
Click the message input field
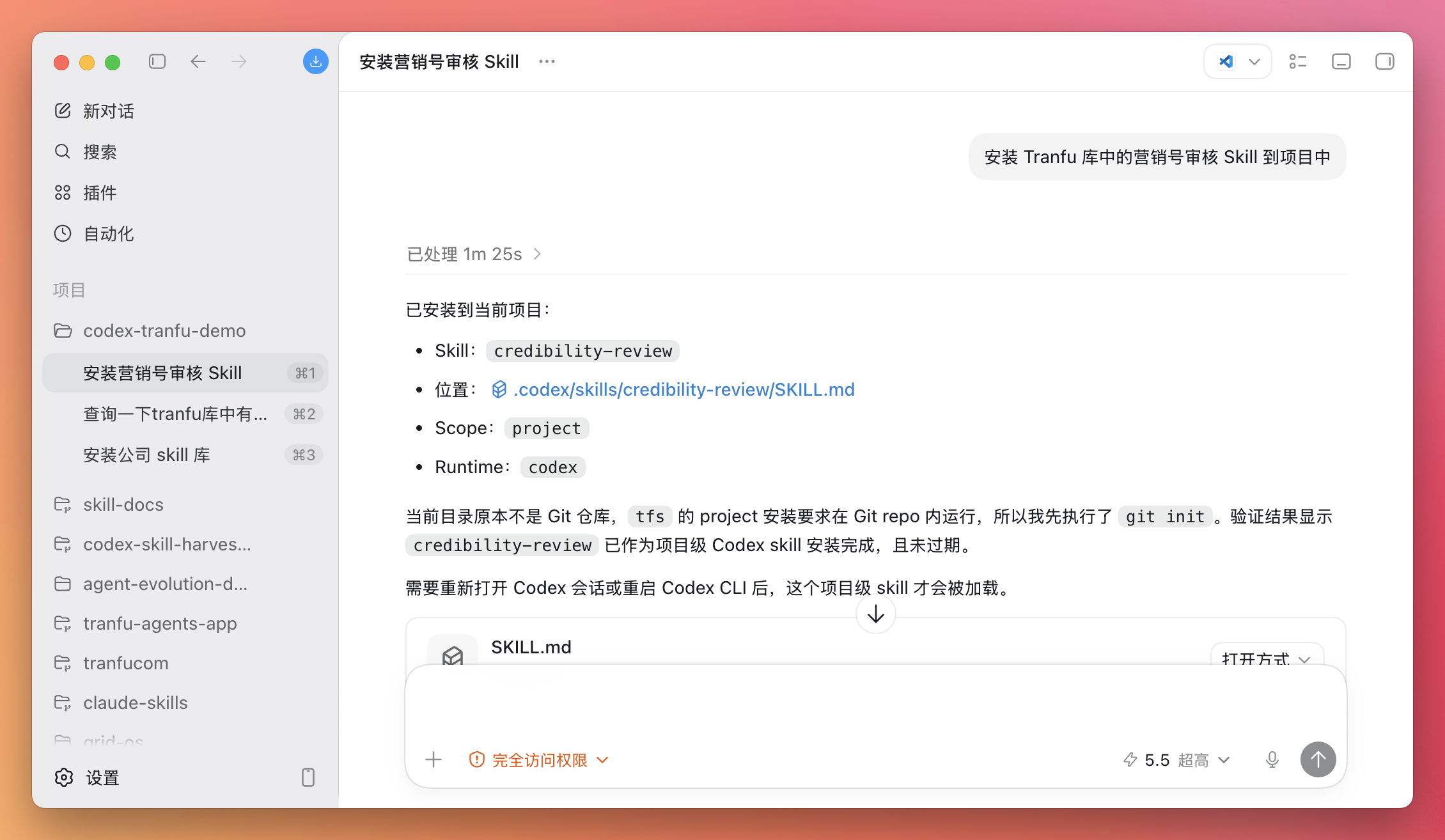876,703
